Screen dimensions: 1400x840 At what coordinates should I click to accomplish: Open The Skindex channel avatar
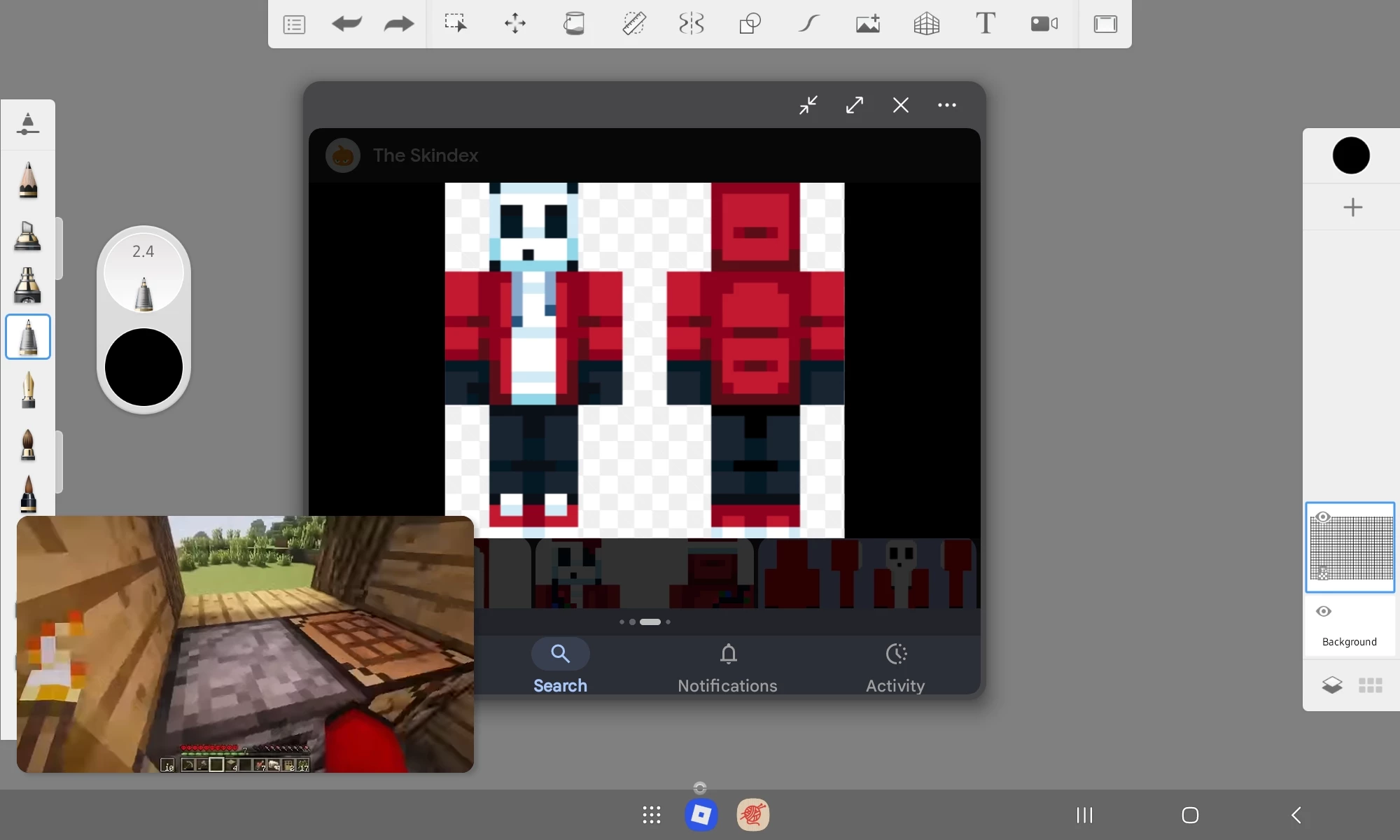(343, 155)
